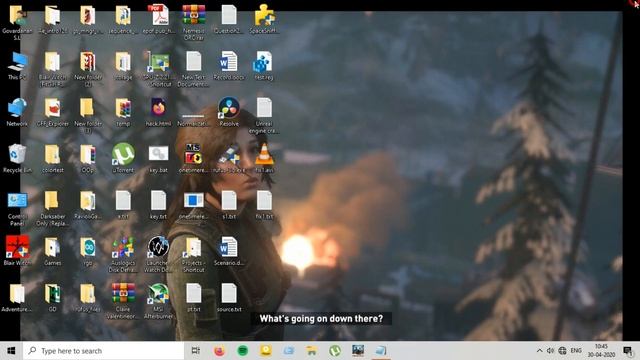This screenshot has height=360, width=640.
Task: Open the Action Center notifications
Action: click(x=628, y=351)
